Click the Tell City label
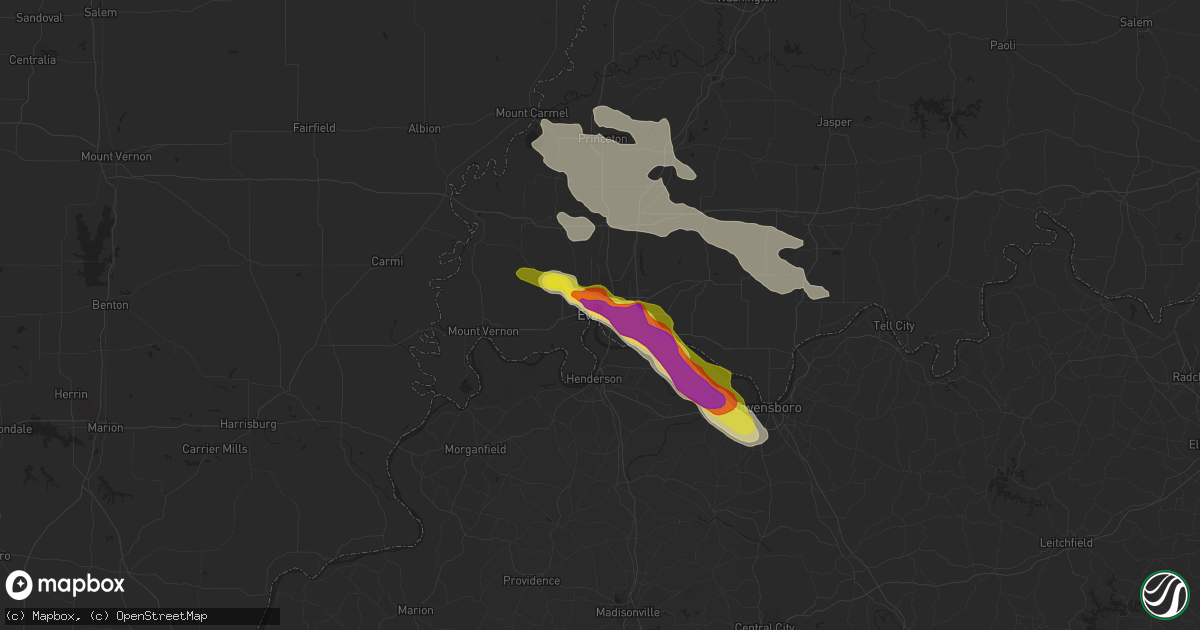The image size is (1200, 630). click(894, 326)
